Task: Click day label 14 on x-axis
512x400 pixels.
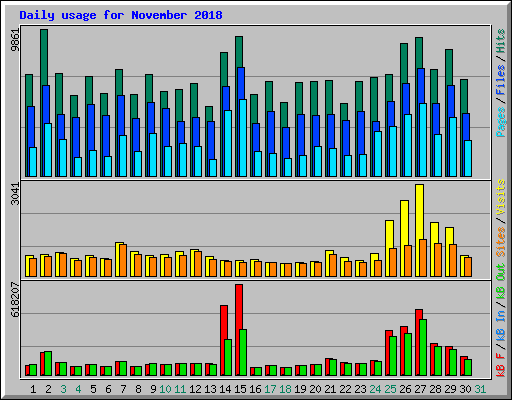Action: coord(225,389)
